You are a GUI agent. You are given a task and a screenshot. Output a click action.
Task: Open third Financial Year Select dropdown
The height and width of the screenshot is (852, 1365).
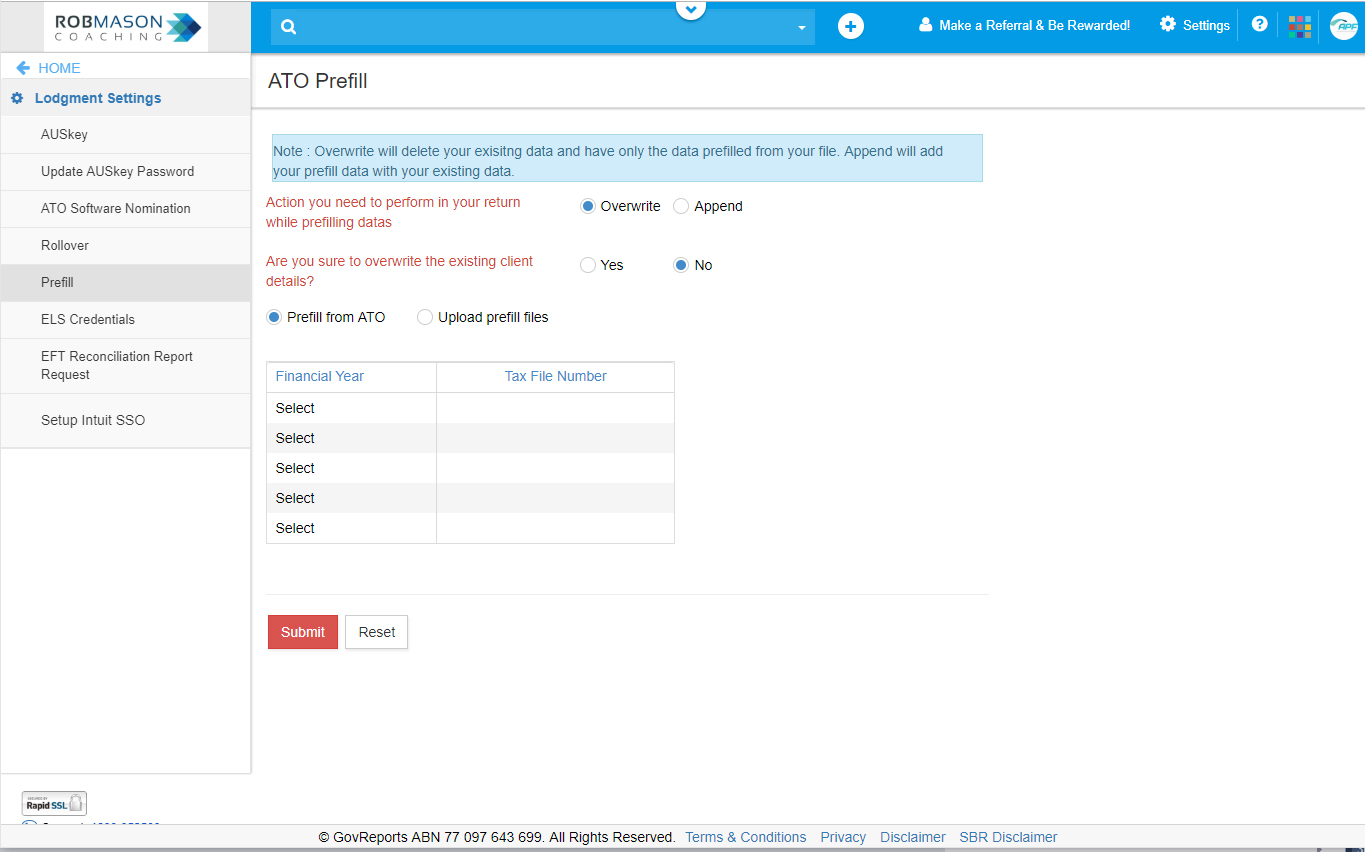[x=351, y=468]
